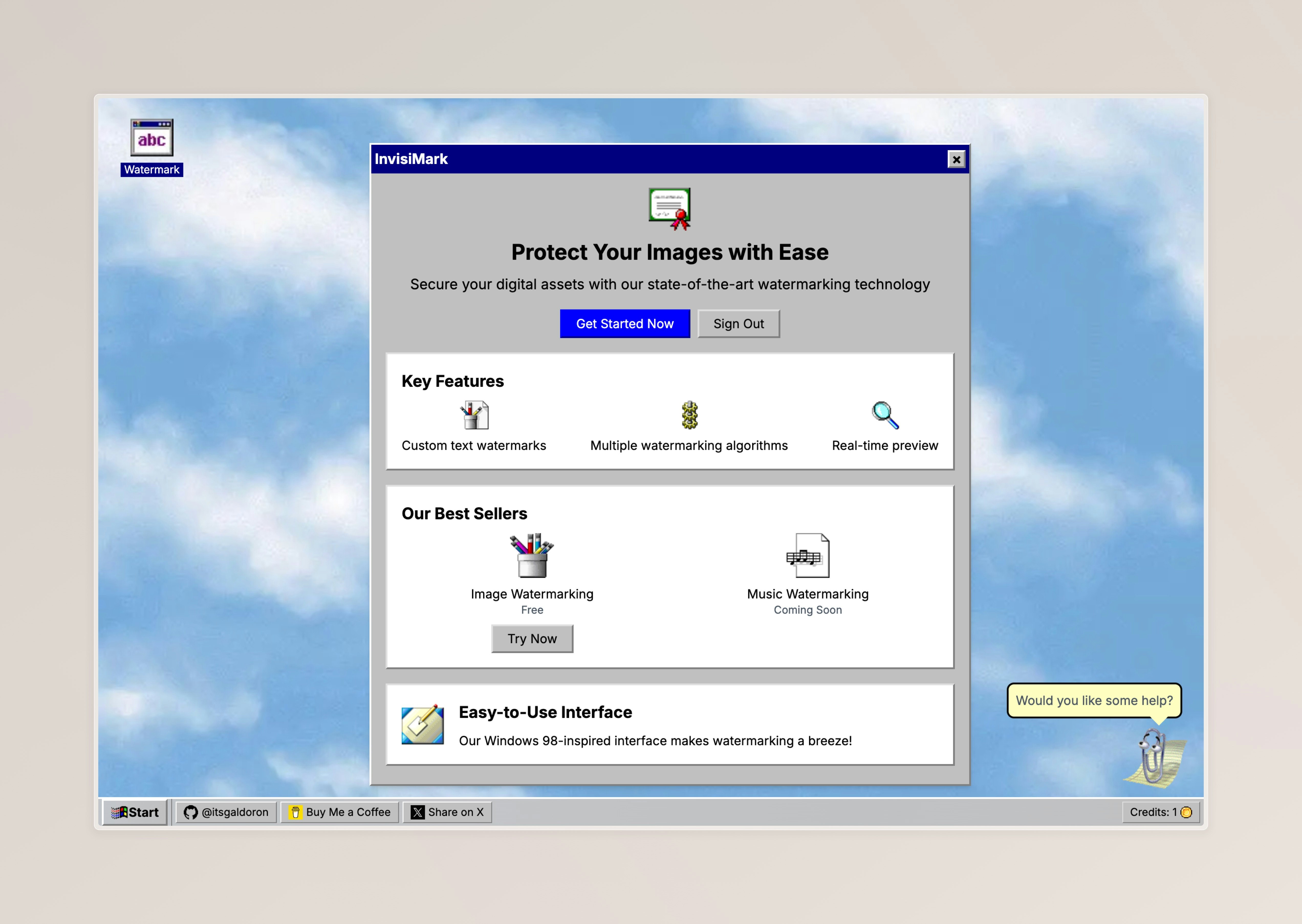Image resolution: width=1302 pixels, height=924 pixels.
Task: Click the Sign Out button
Action: pos(739,324)
